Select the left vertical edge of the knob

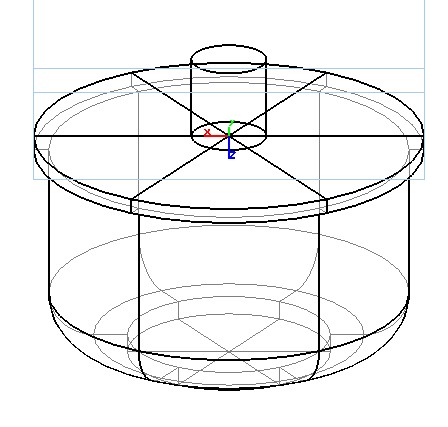tap(191, 99)
